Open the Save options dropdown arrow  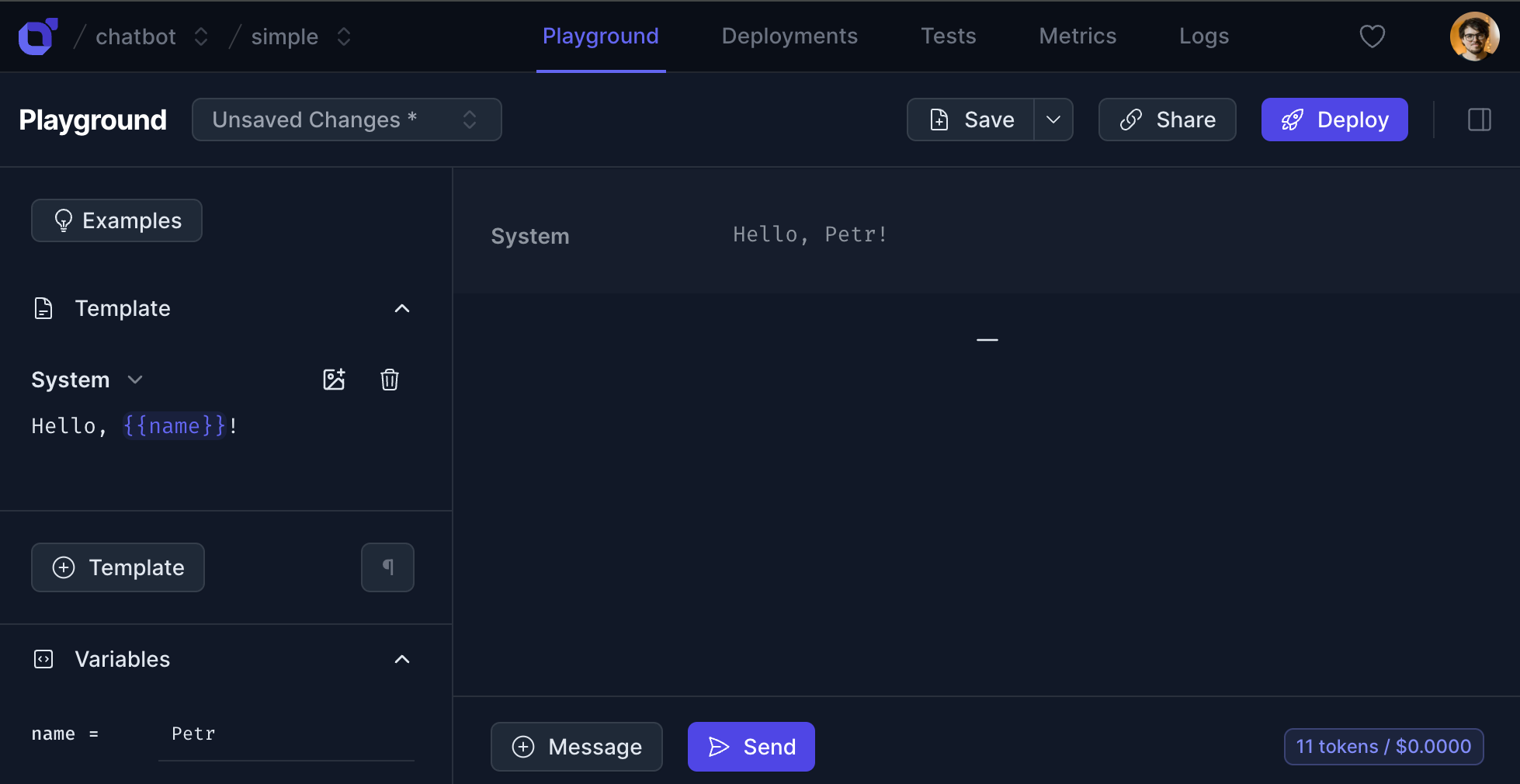pos(1053,120)
